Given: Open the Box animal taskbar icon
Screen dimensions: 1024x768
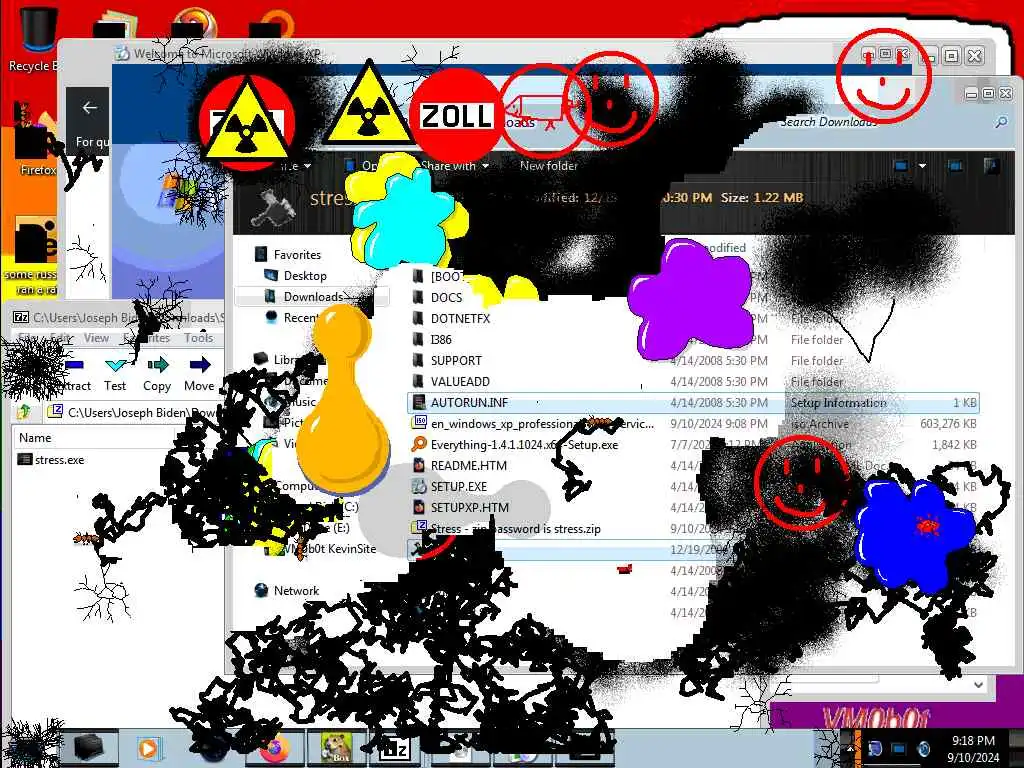Looking at the screenshot, I should 336,748.
